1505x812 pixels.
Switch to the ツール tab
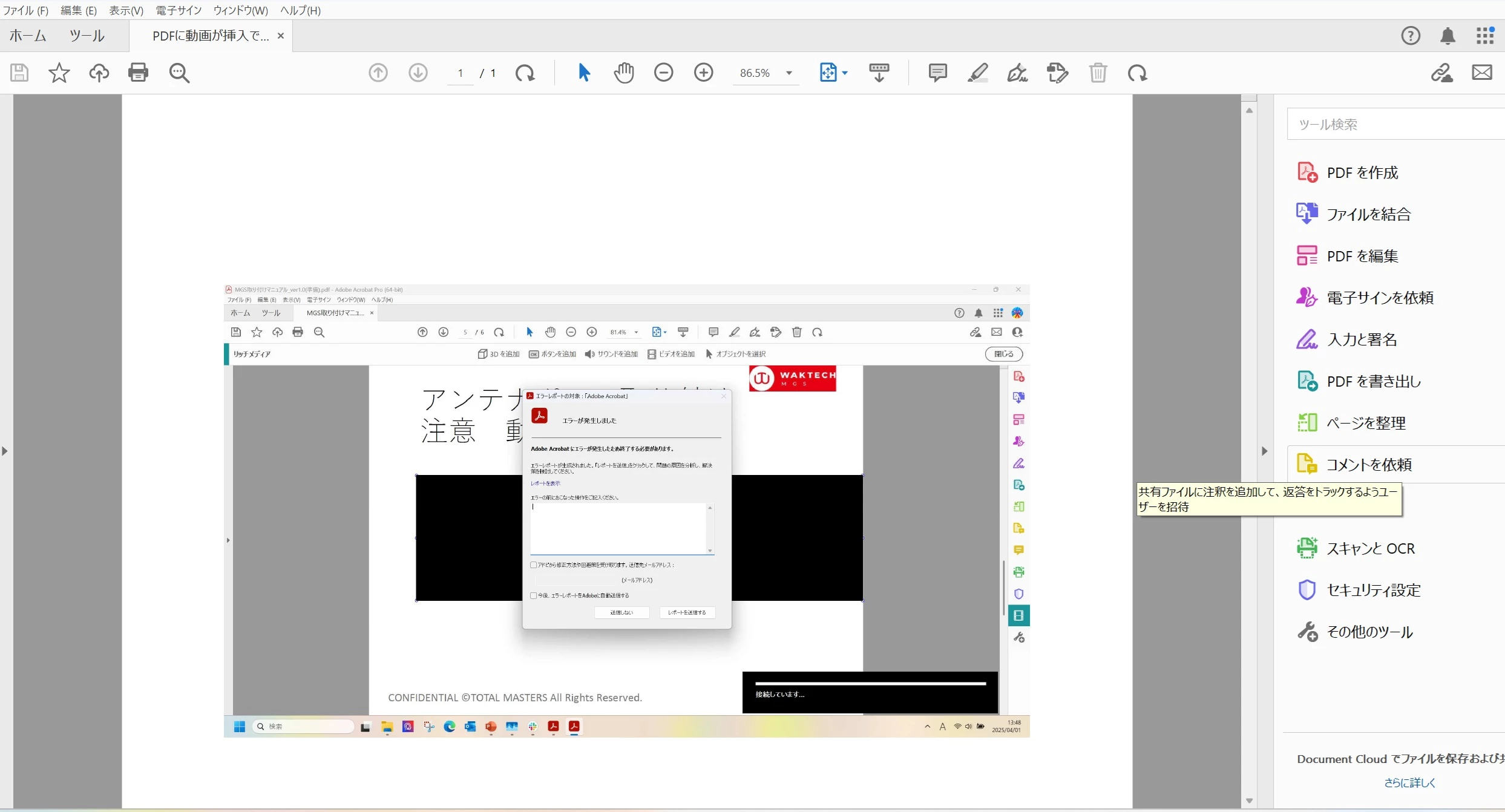tap(87, 36)
